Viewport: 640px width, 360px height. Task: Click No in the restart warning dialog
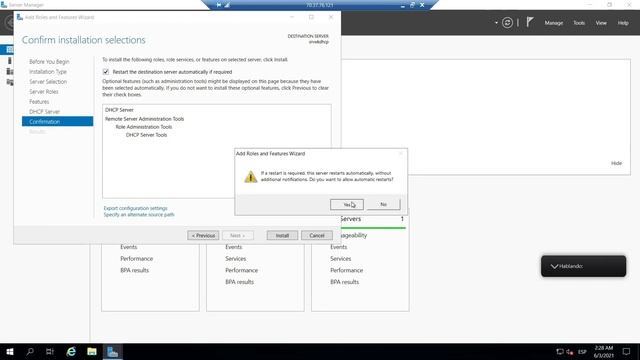click(383, 204)
